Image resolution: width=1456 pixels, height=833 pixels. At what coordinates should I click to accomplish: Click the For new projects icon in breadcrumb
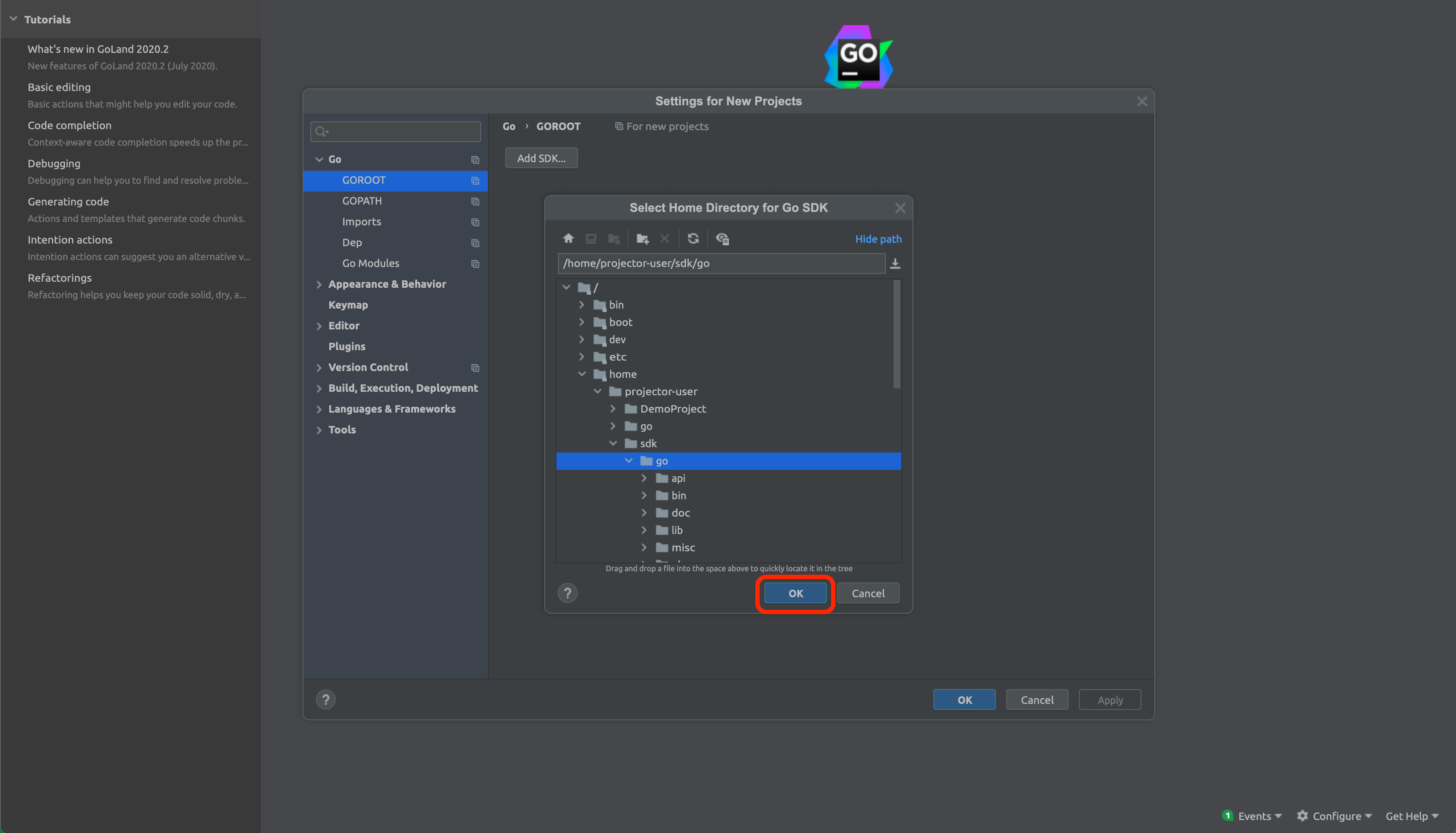point(619,126)
